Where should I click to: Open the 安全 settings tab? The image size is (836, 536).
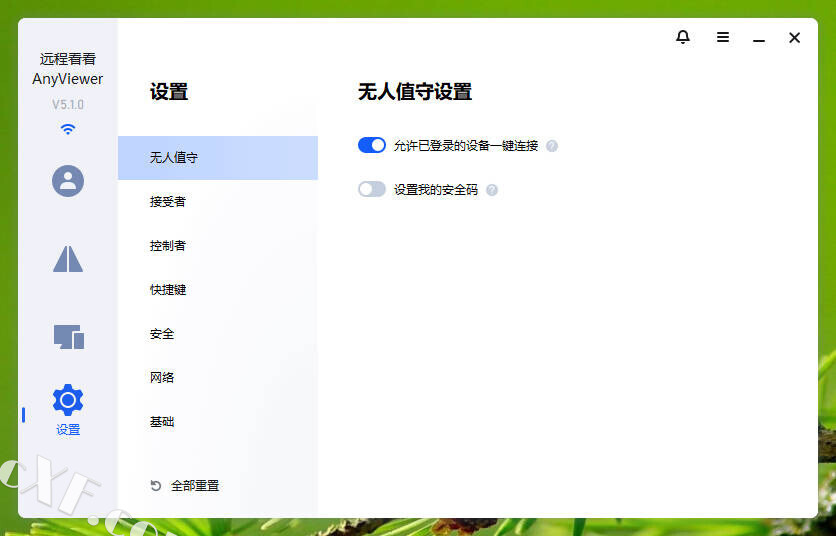[x=218, y=334]
